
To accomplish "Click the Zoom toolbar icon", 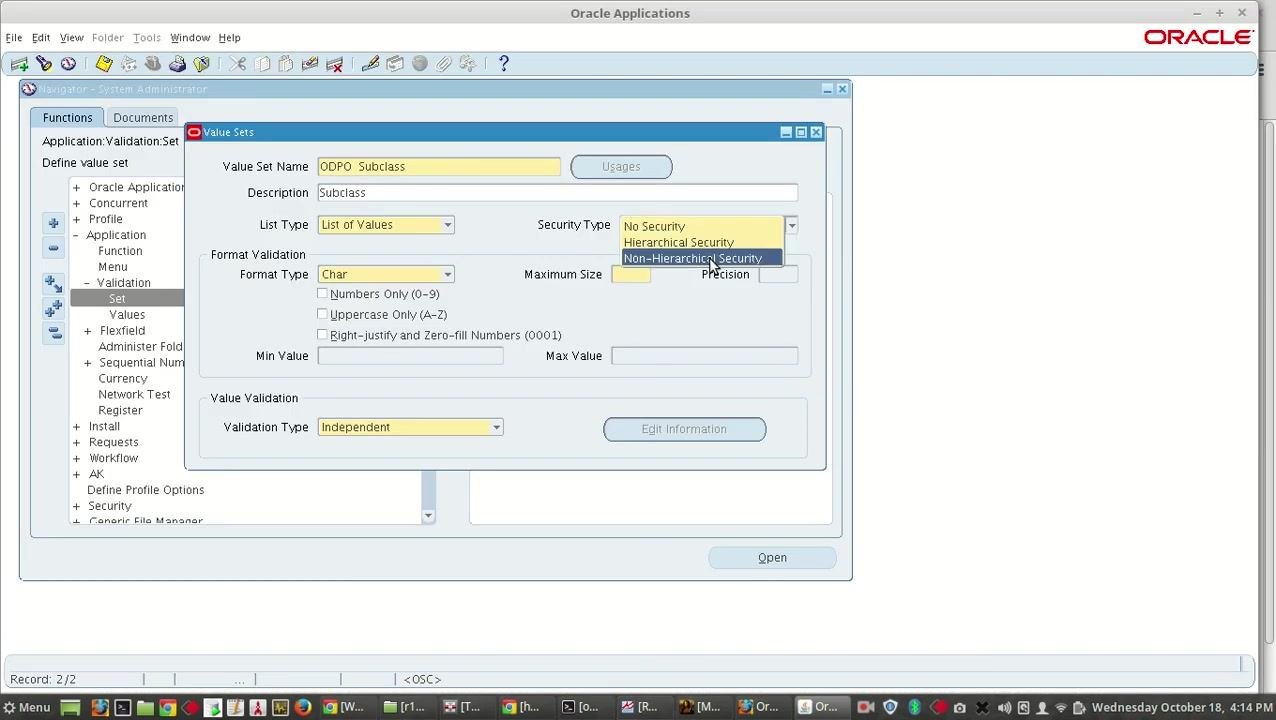I will coord(395,64).
